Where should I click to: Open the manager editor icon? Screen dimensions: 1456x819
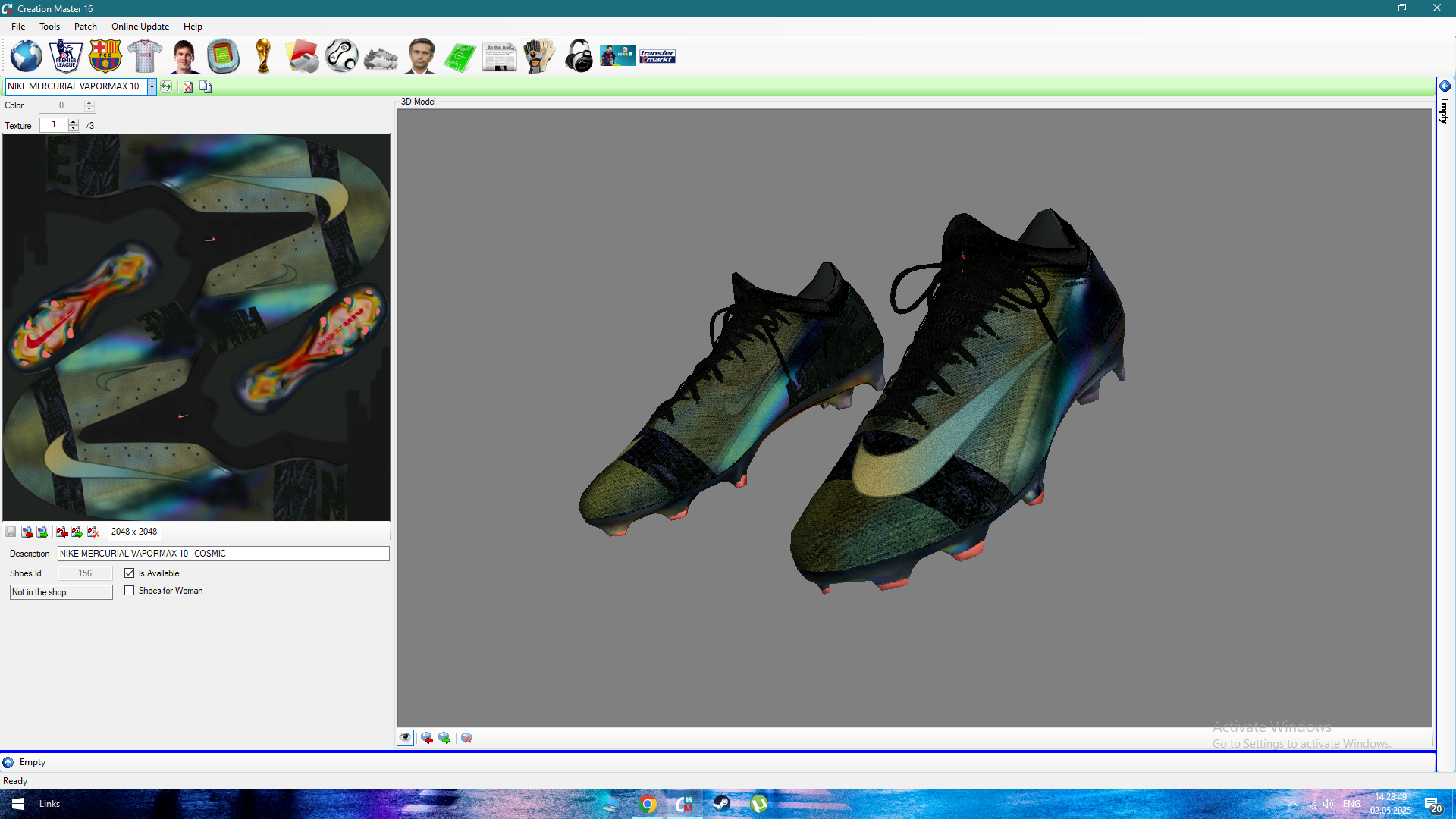pyautogui.click(x=420, y=56)
